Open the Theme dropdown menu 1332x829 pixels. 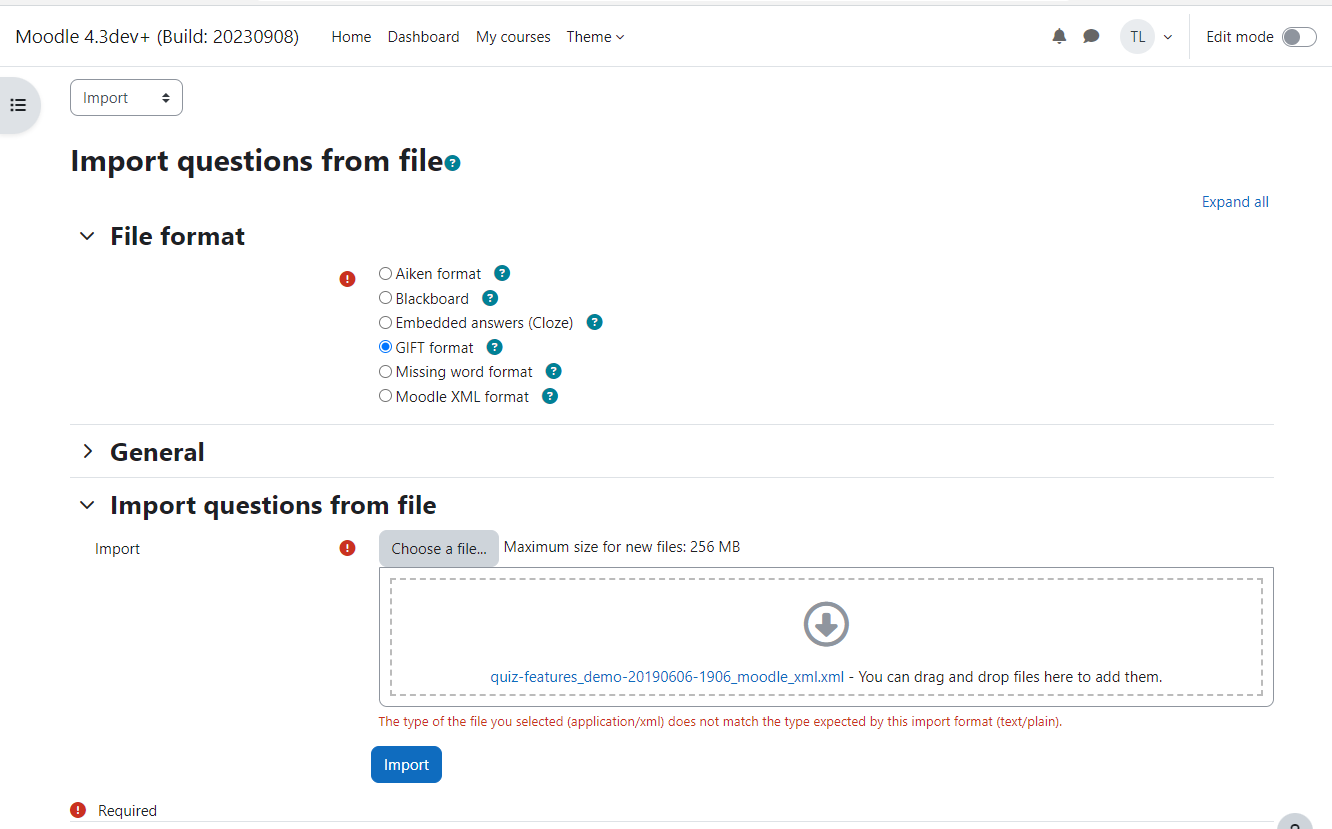[595, 37]
